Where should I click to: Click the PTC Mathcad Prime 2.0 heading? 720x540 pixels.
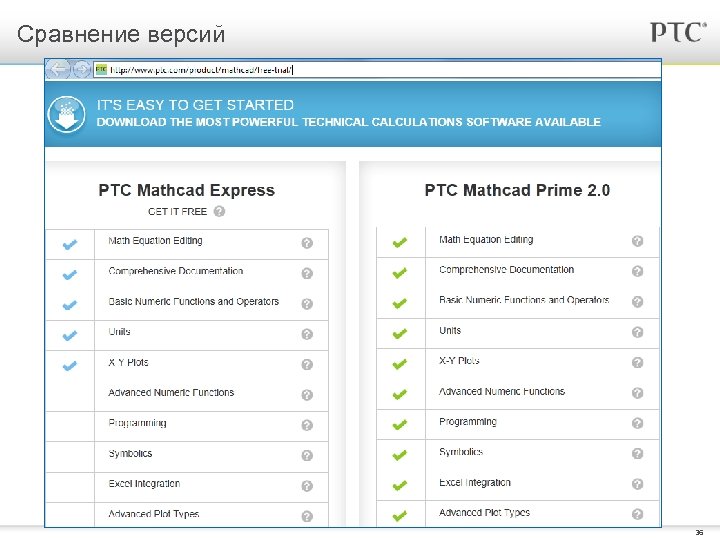(x=517, y=190)
